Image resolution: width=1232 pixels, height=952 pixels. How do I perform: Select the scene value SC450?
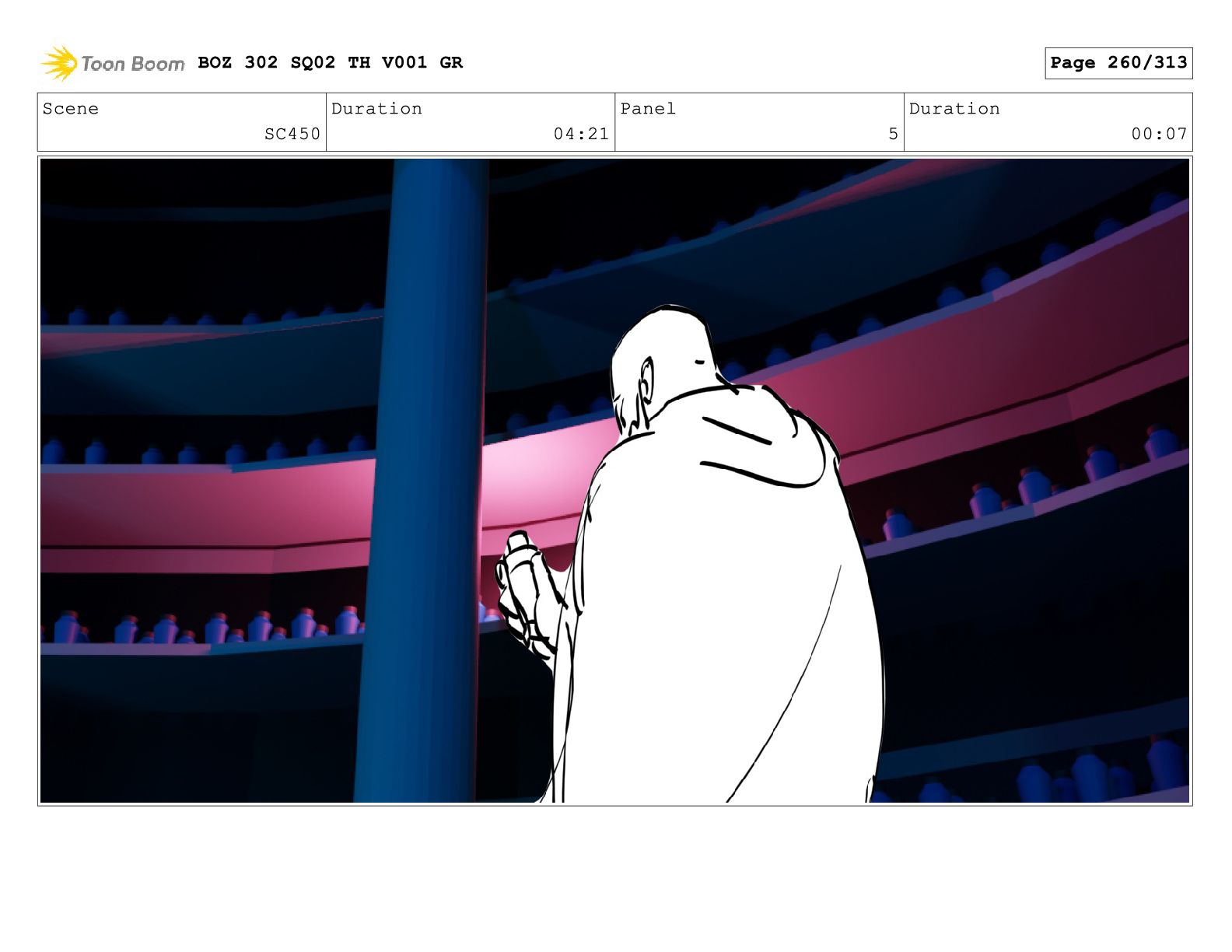292,134
